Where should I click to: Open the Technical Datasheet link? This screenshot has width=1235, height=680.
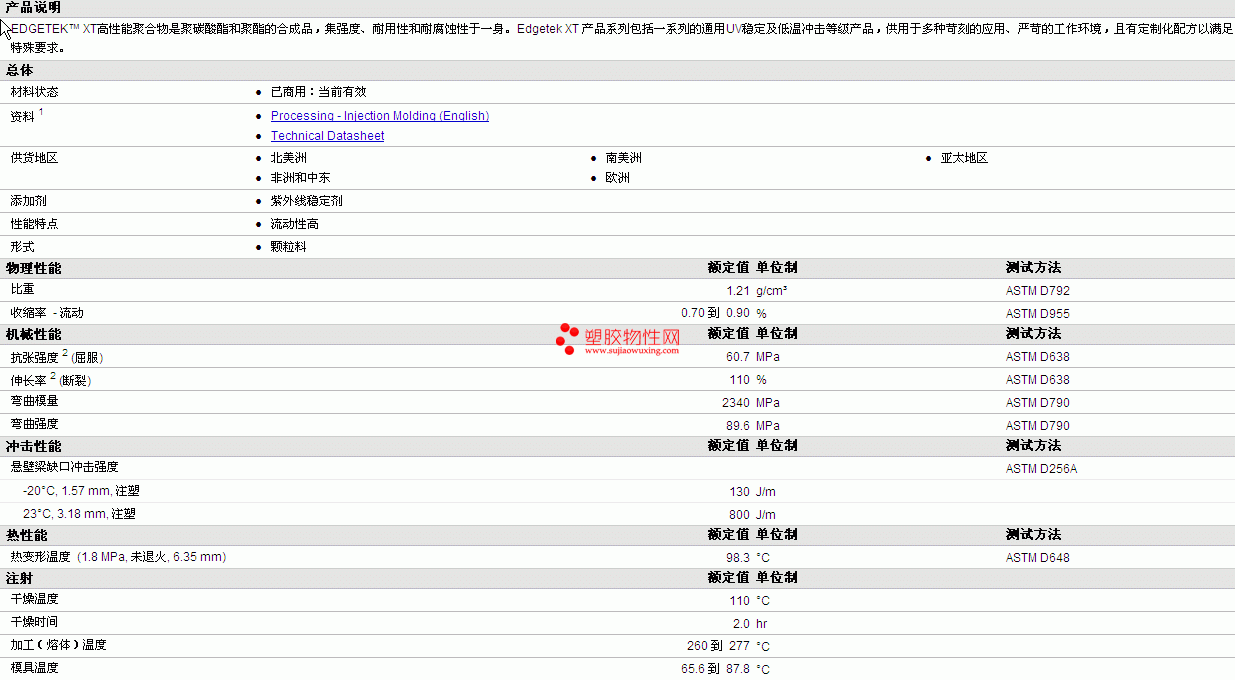327,136
